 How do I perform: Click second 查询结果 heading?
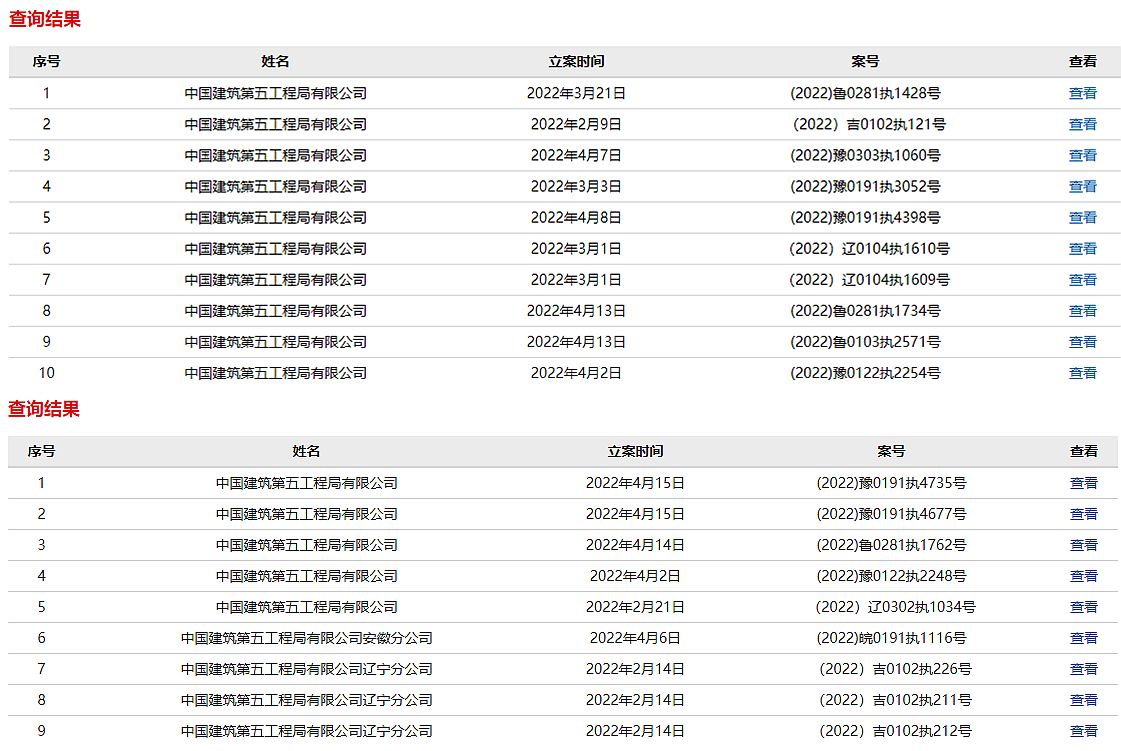pyautogui.click(x=44, y=409)
